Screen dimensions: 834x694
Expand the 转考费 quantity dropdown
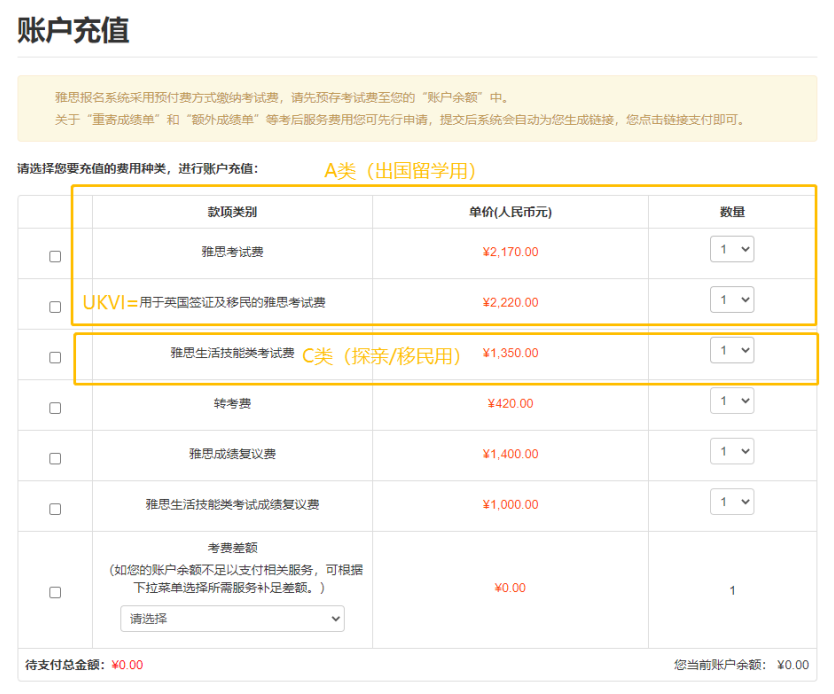point(731,400)
